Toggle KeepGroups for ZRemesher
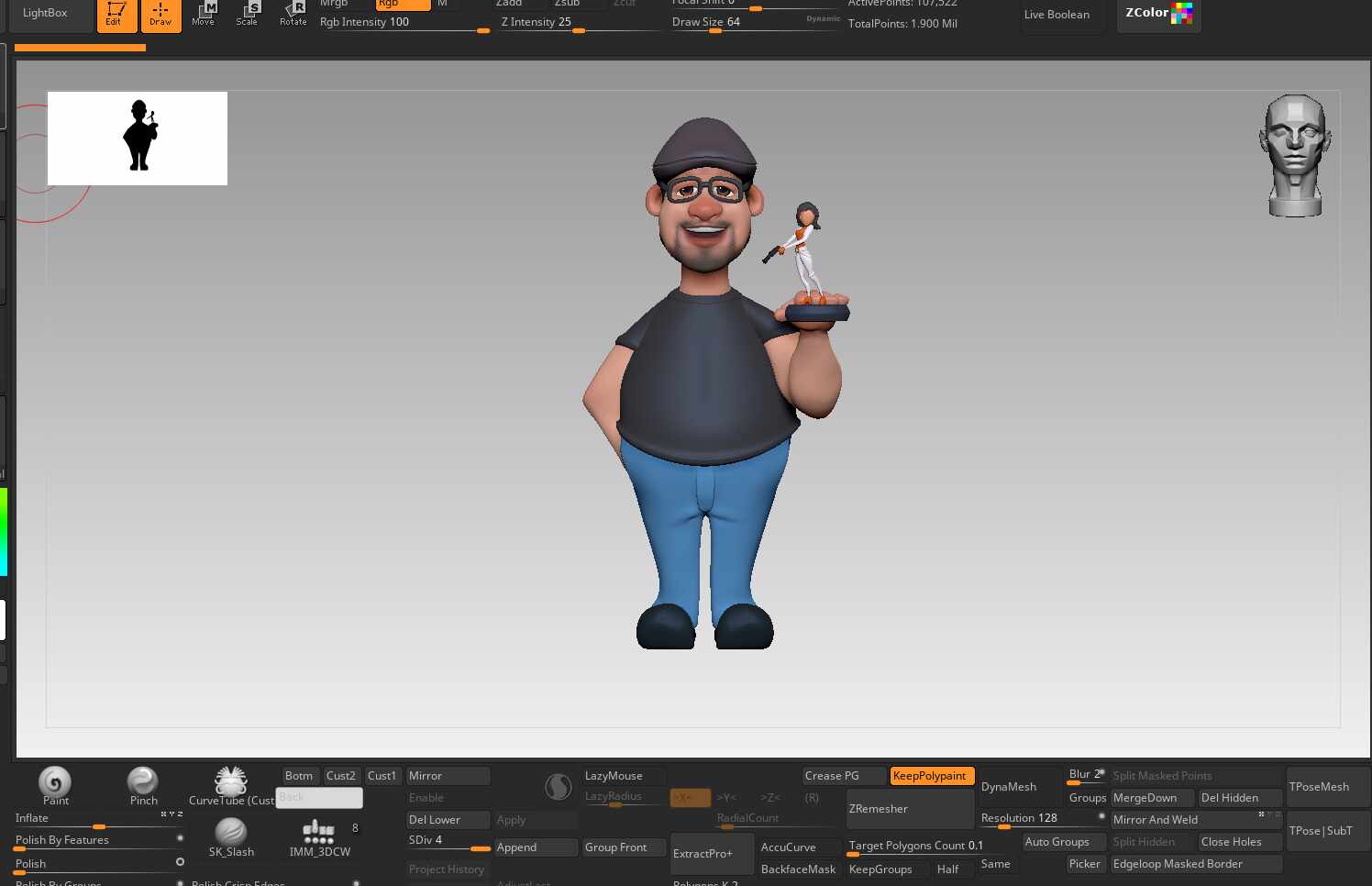This screenshot has height=886, width=1372. click(x=880, y=869)
